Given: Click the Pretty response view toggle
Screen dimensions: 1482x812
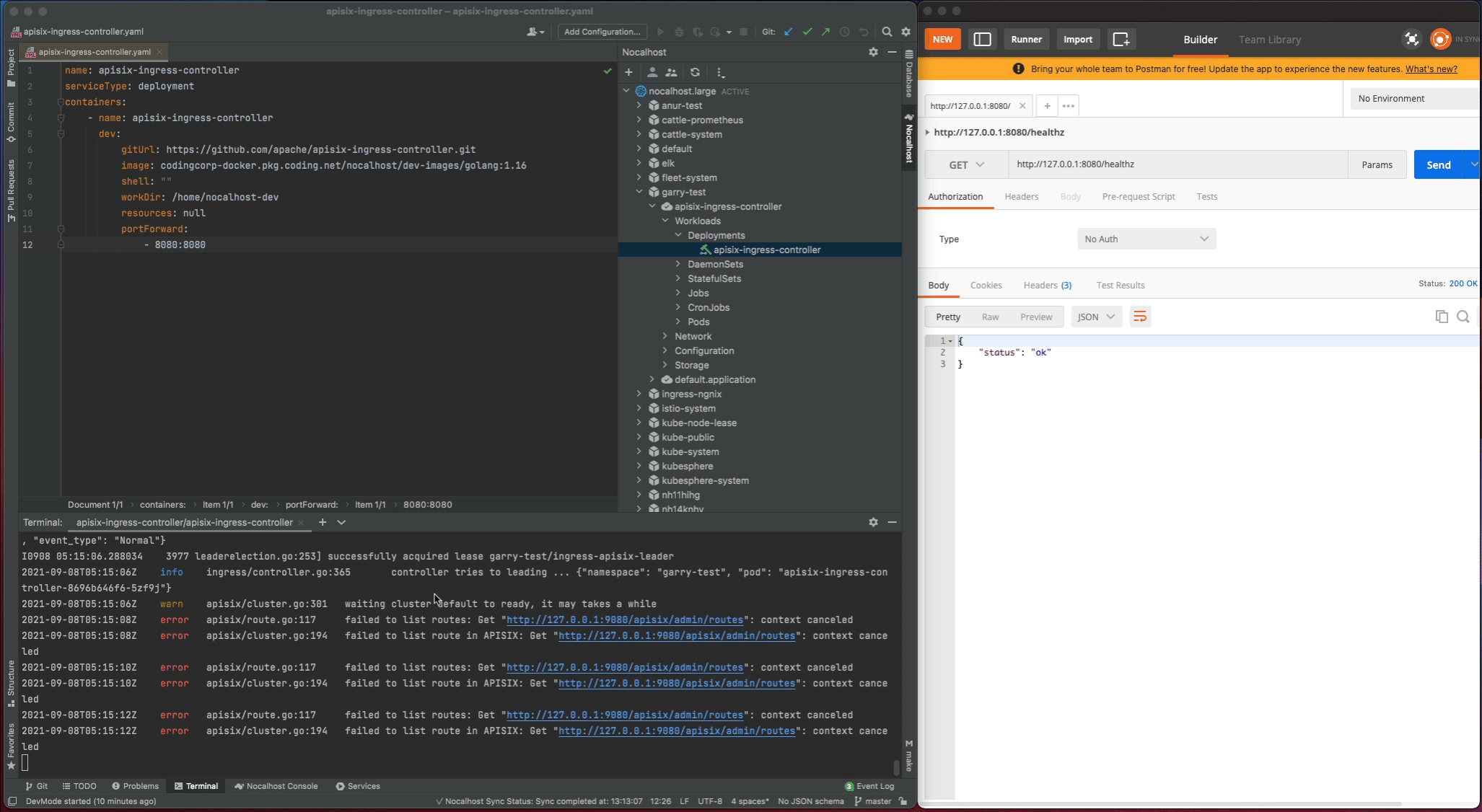Looking at the screenshot, I should [x=948, y=316].
